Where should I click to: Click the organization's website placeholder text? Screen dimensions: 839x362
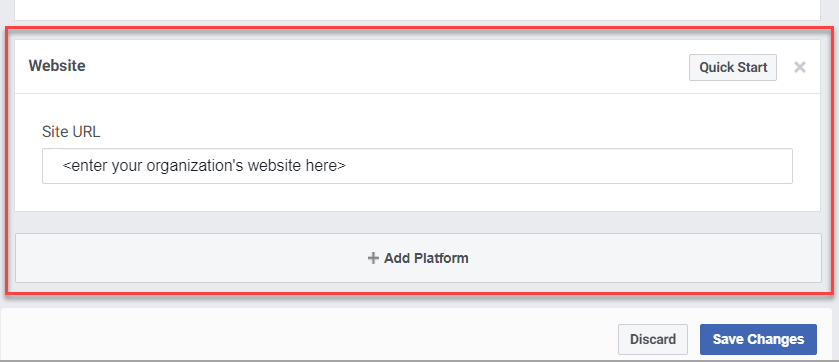204,166
